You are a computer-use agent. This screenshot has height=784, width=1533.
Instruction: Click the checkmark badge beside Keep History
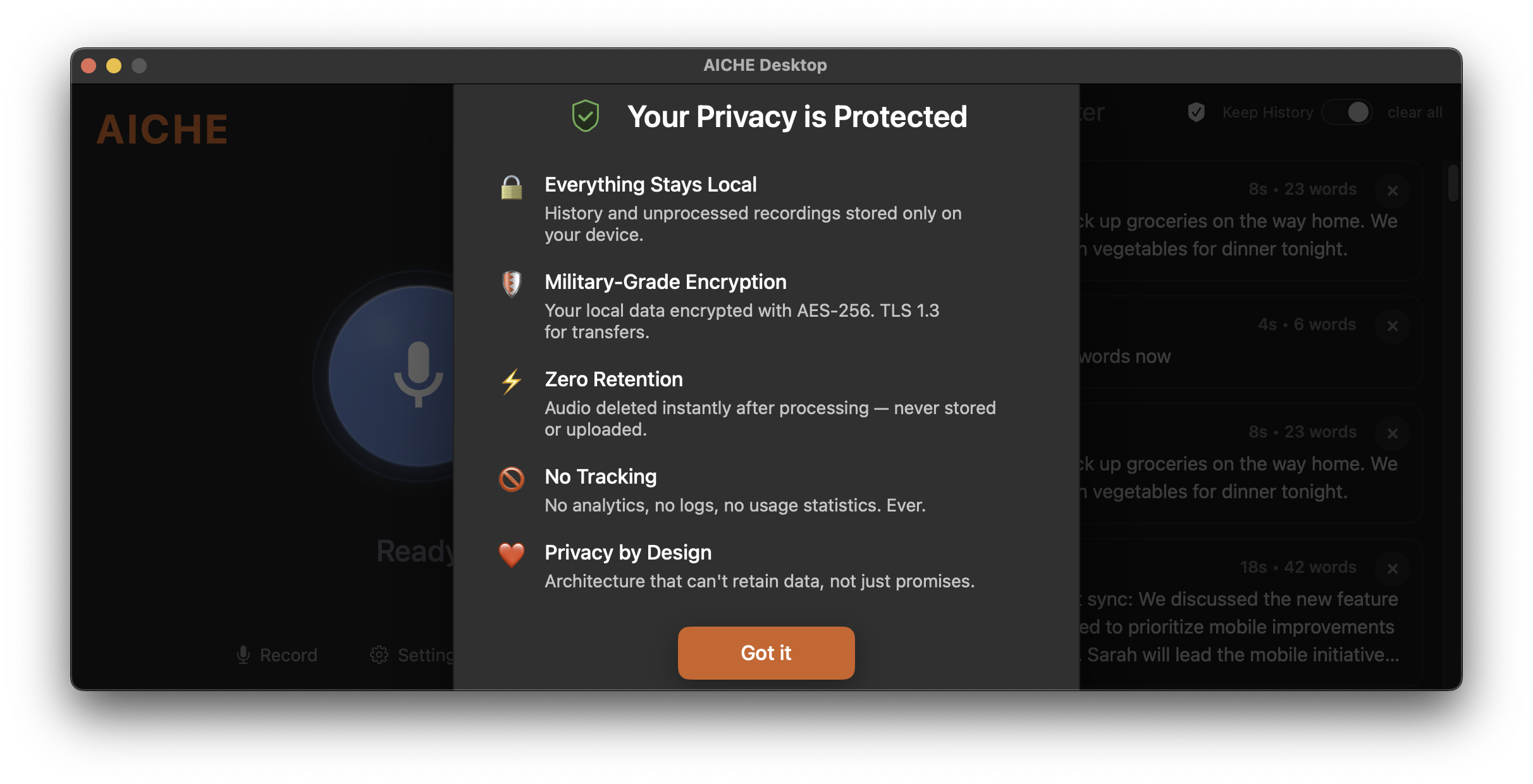[x=1195, y=112]
